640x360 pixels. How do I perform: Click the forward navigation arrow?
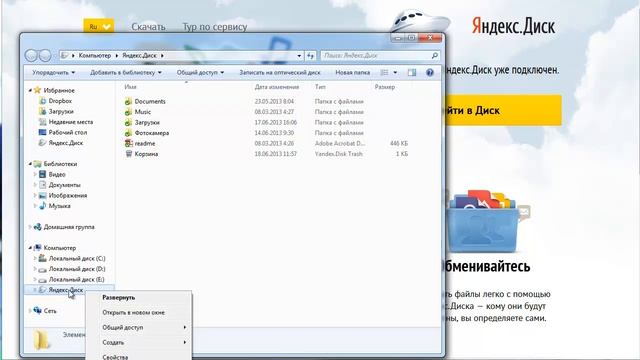pos(45,56)
